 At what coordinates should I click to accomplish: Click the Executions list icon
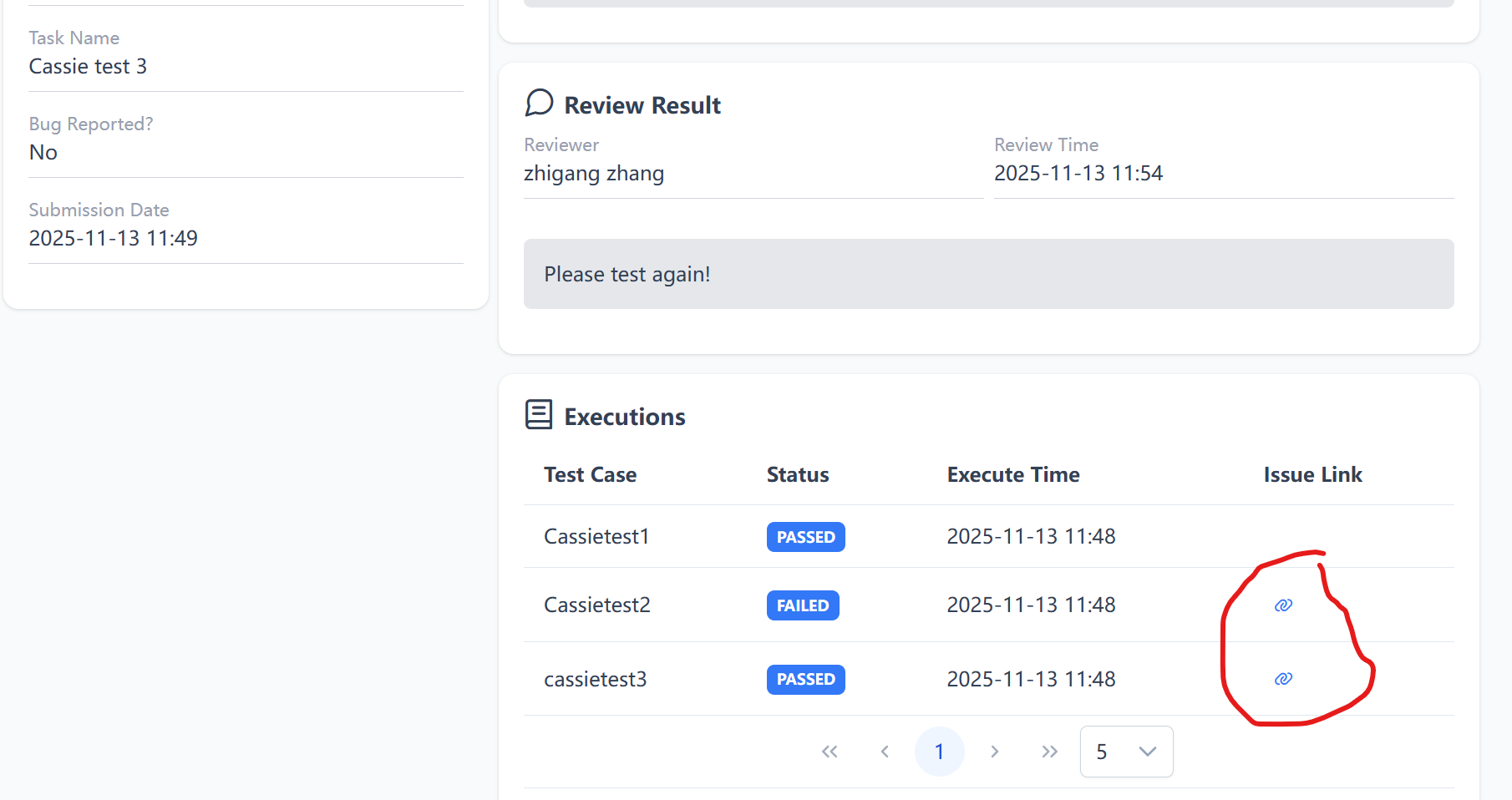(x=539, y=414)
